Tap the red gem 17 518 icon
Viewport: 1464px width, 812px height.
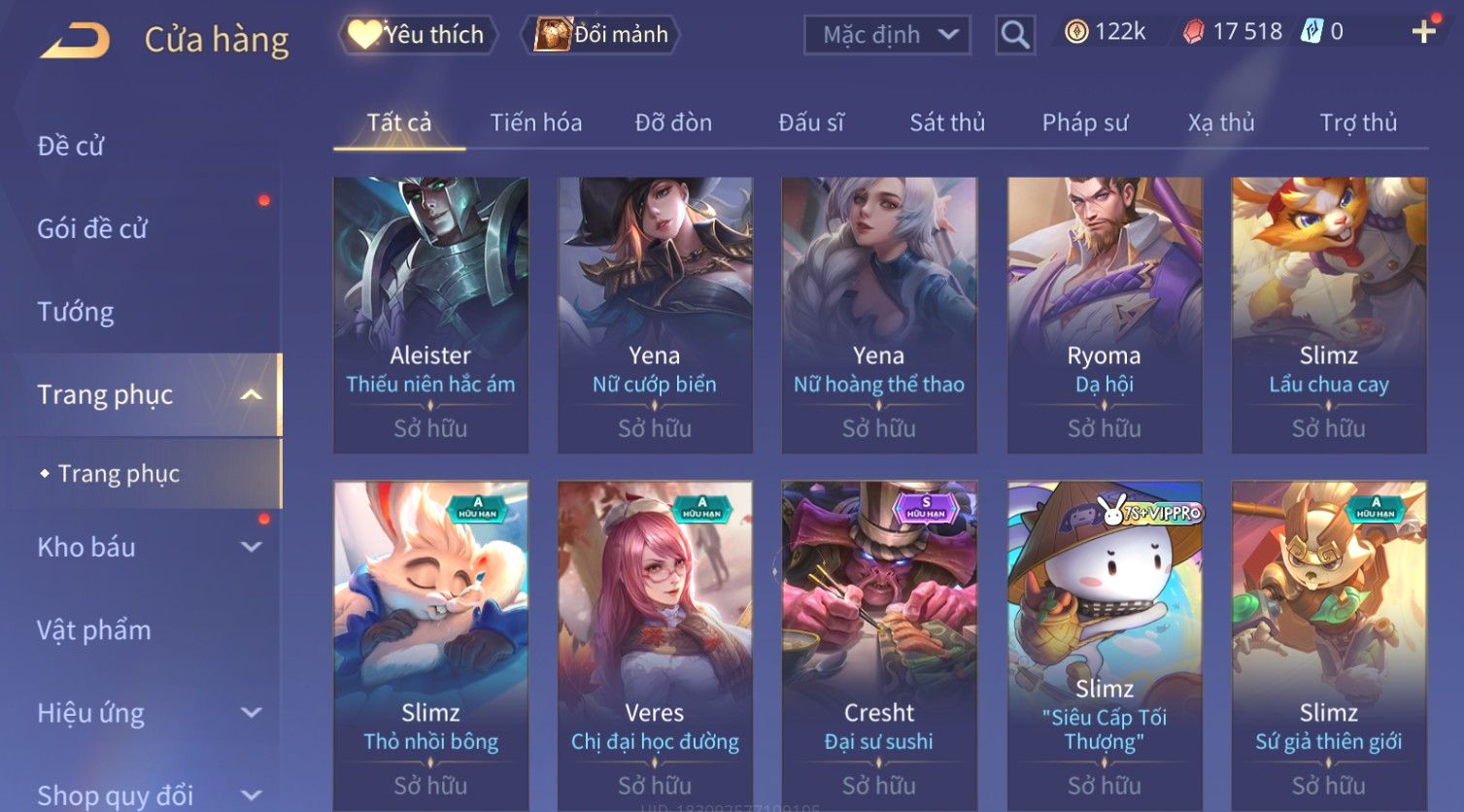(1193, 32)
